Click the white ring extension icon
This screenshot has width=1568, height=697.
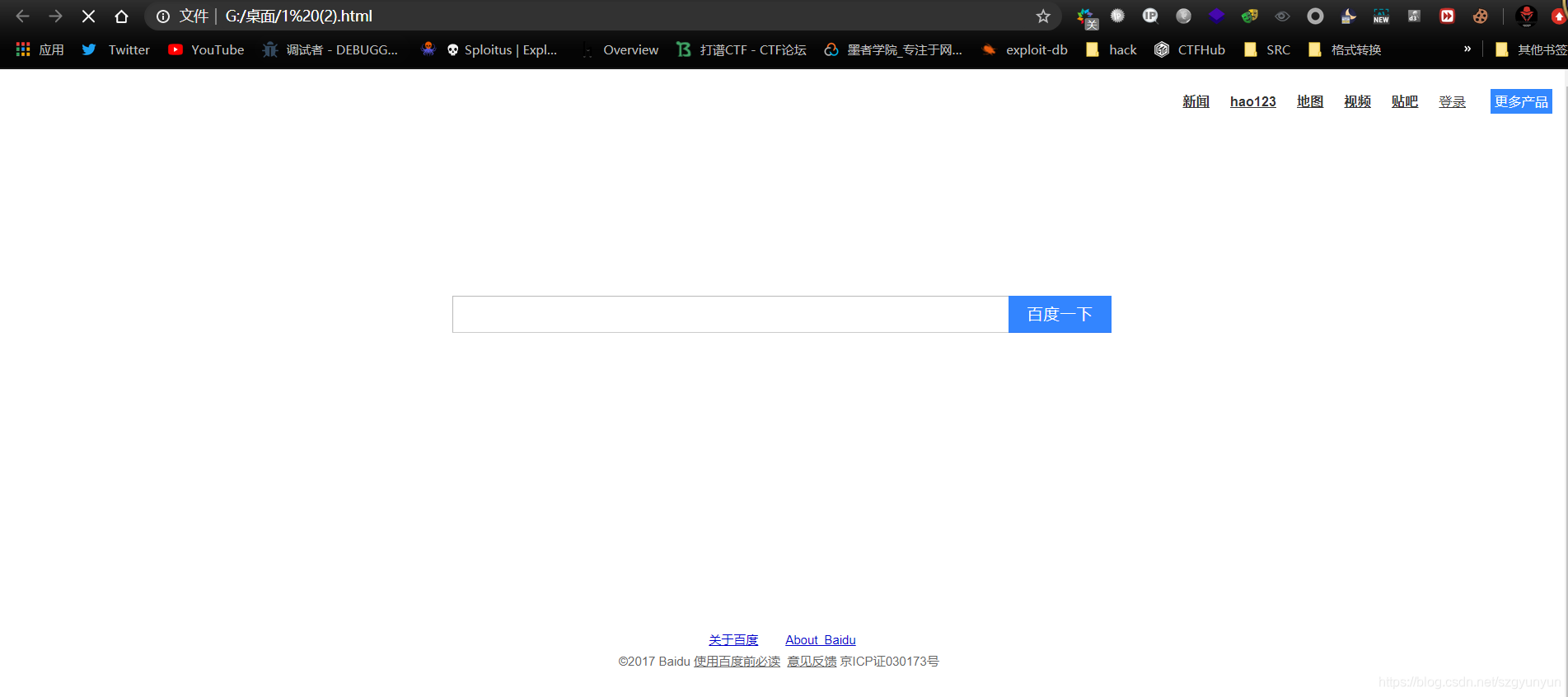[1315, 16]
